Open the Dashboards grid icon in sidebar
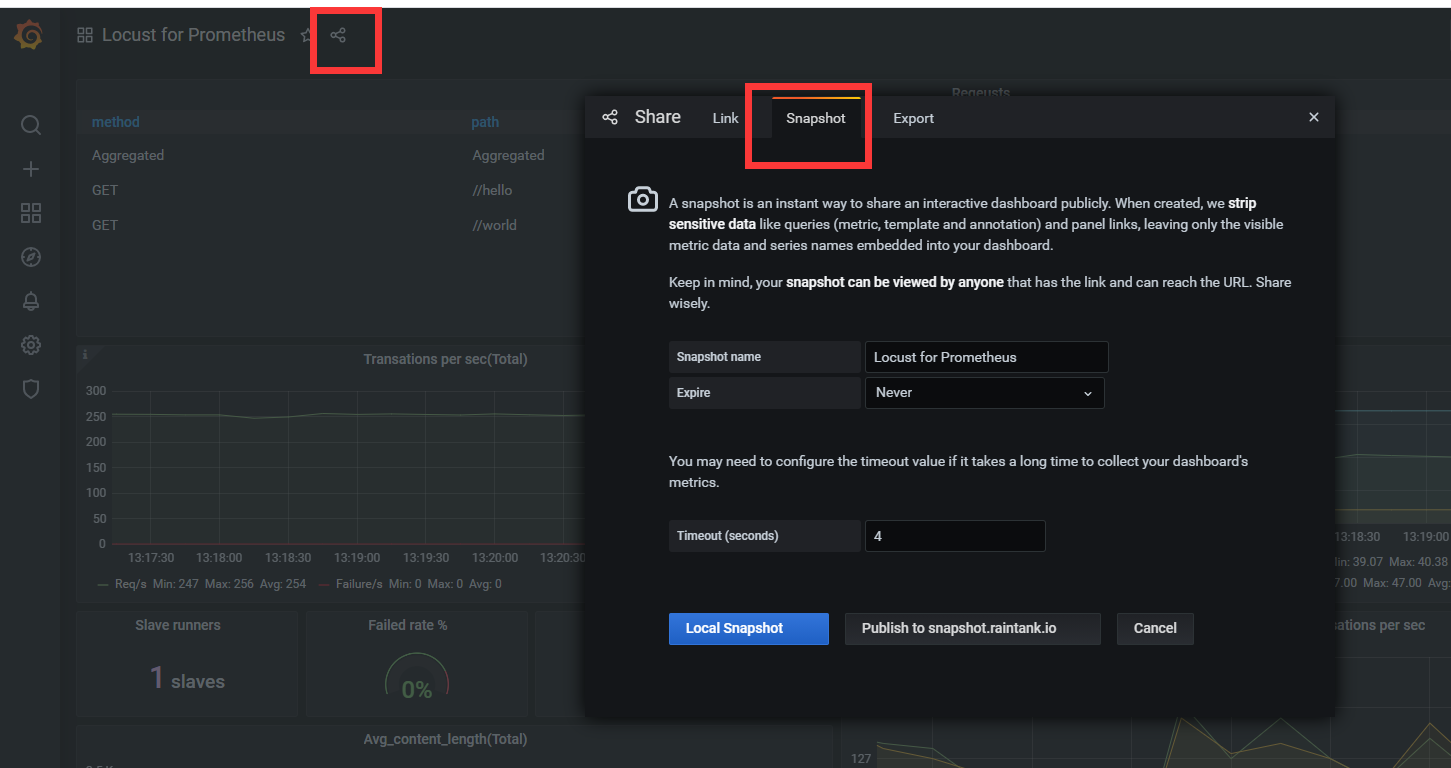This screenshot has width=1451, height=768. 31,213
